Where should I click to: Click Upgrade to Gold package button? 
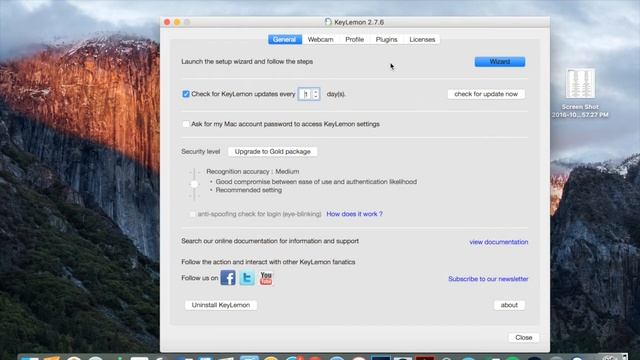point(273,151)
